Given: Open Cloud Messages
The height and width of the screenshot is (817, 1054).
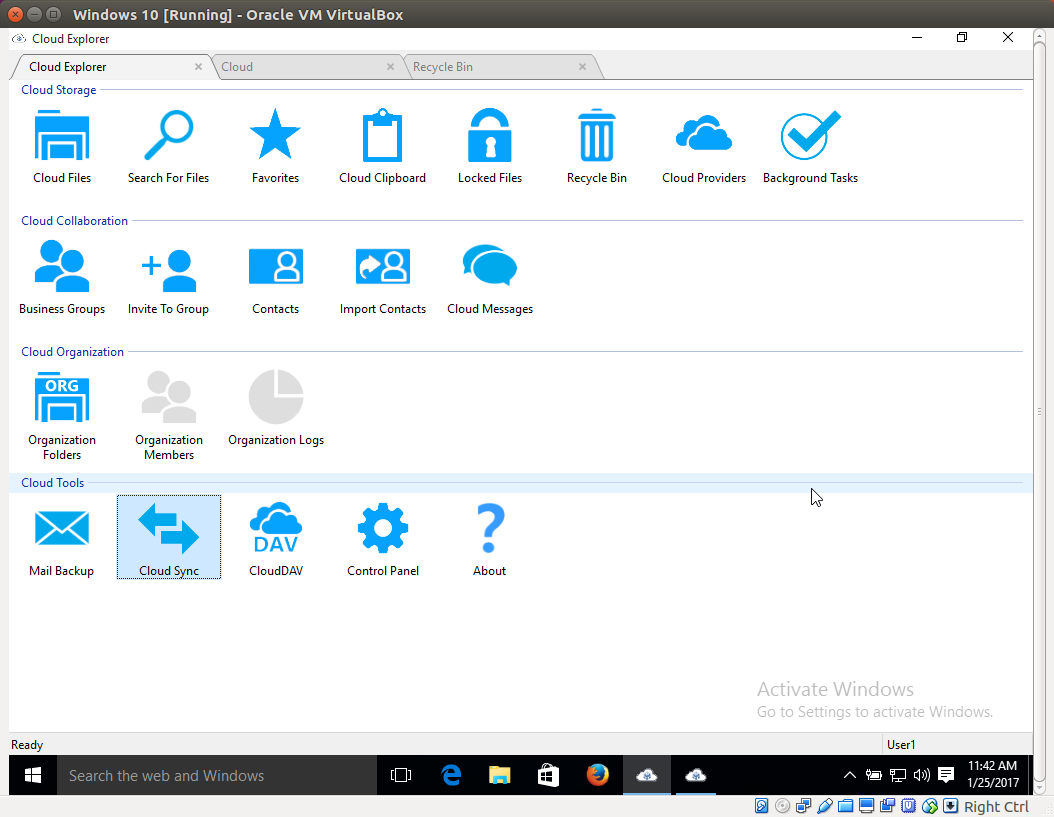Looking at the screenshot, I should pyautogui.click(x=489, y=277).
